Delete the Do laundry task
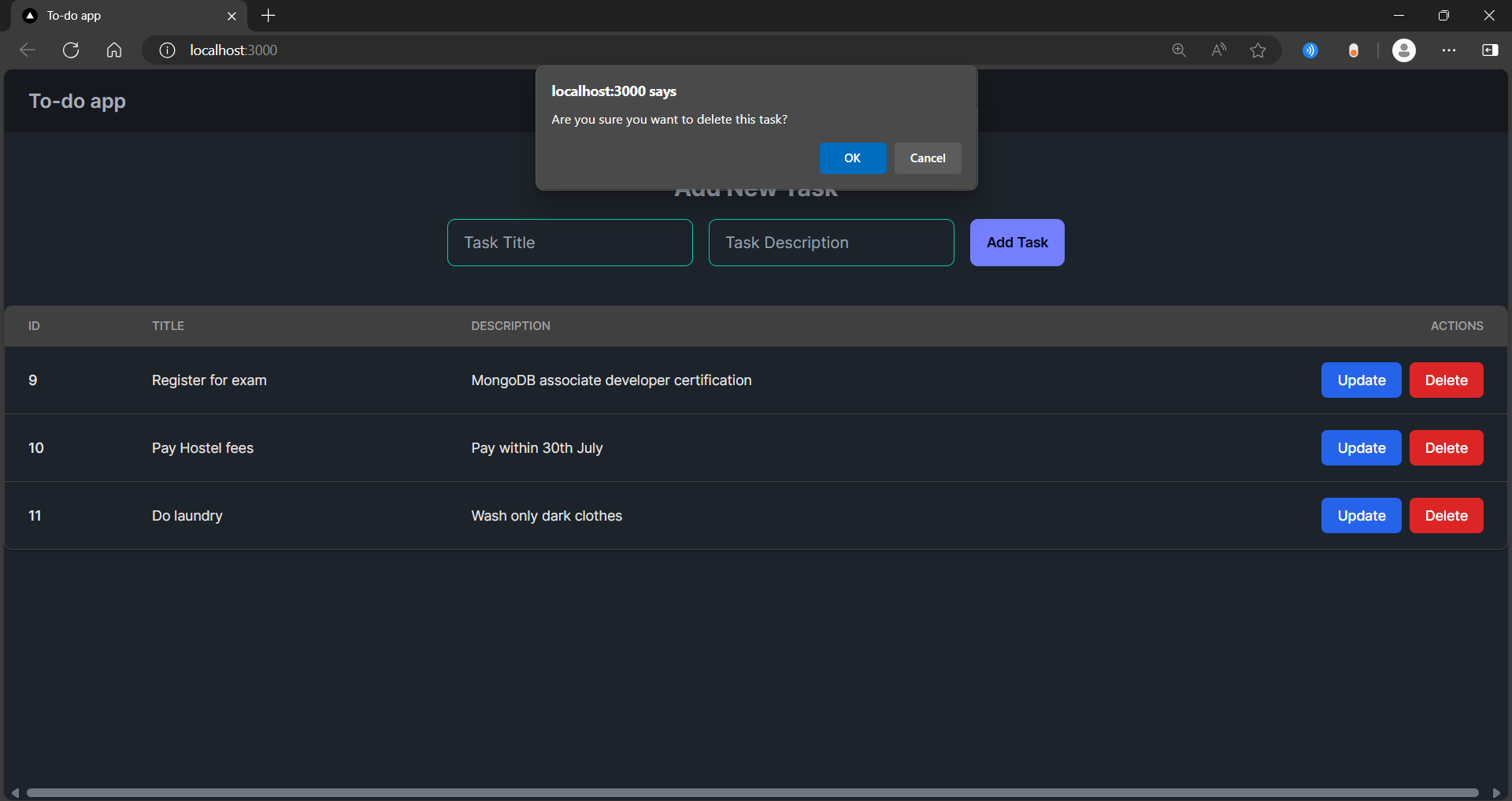 pos(1446,516)
